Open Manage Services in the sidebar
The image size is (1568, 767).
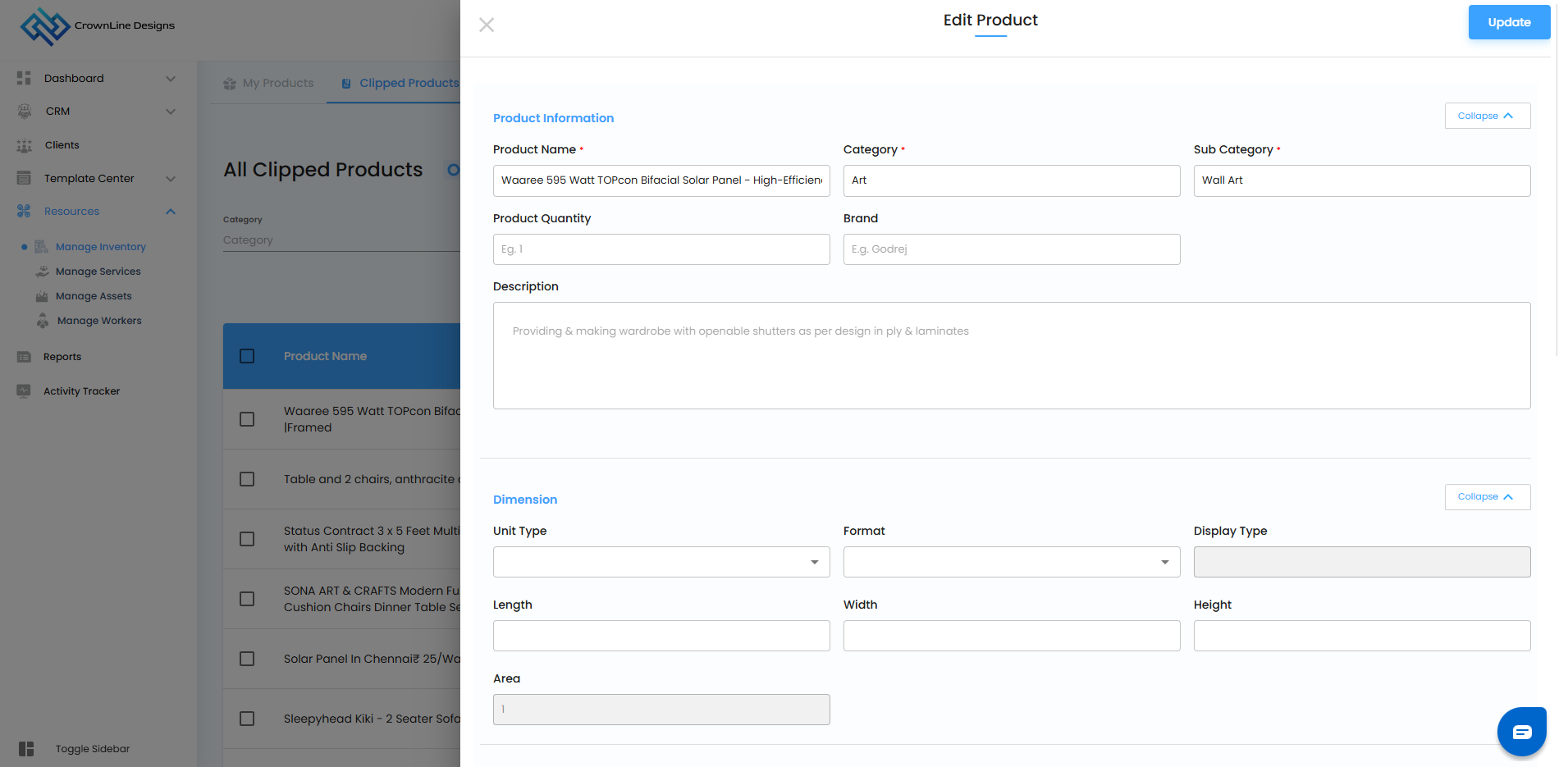click(x=98, y=272)
